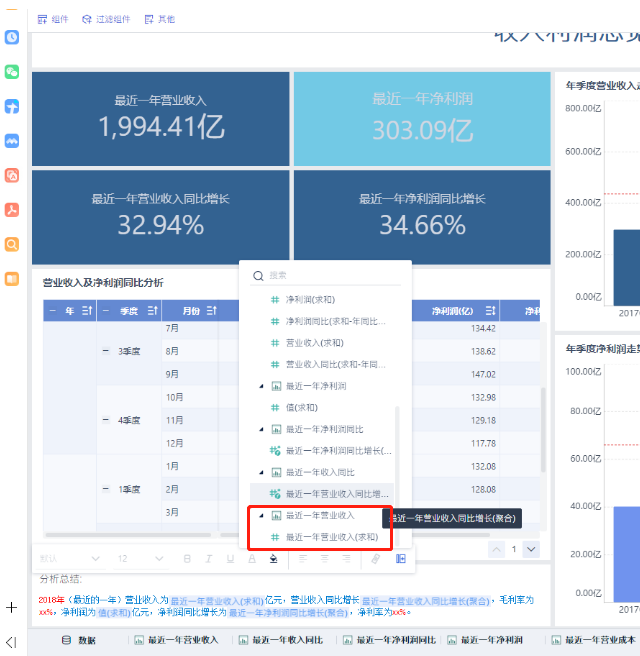Click 最近一年净利润同比增长(聚合) tag in summary

pyautogui.click(x=288, y=613)
